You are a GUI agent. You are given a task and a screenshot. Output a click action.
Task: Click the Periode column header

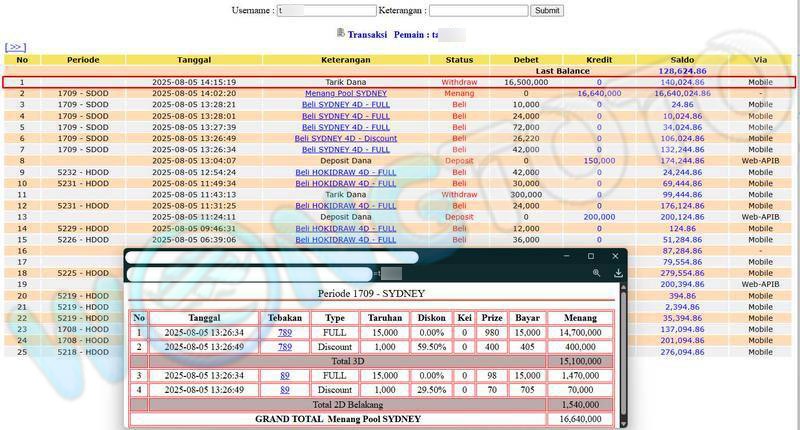click(x=83, y=60)
